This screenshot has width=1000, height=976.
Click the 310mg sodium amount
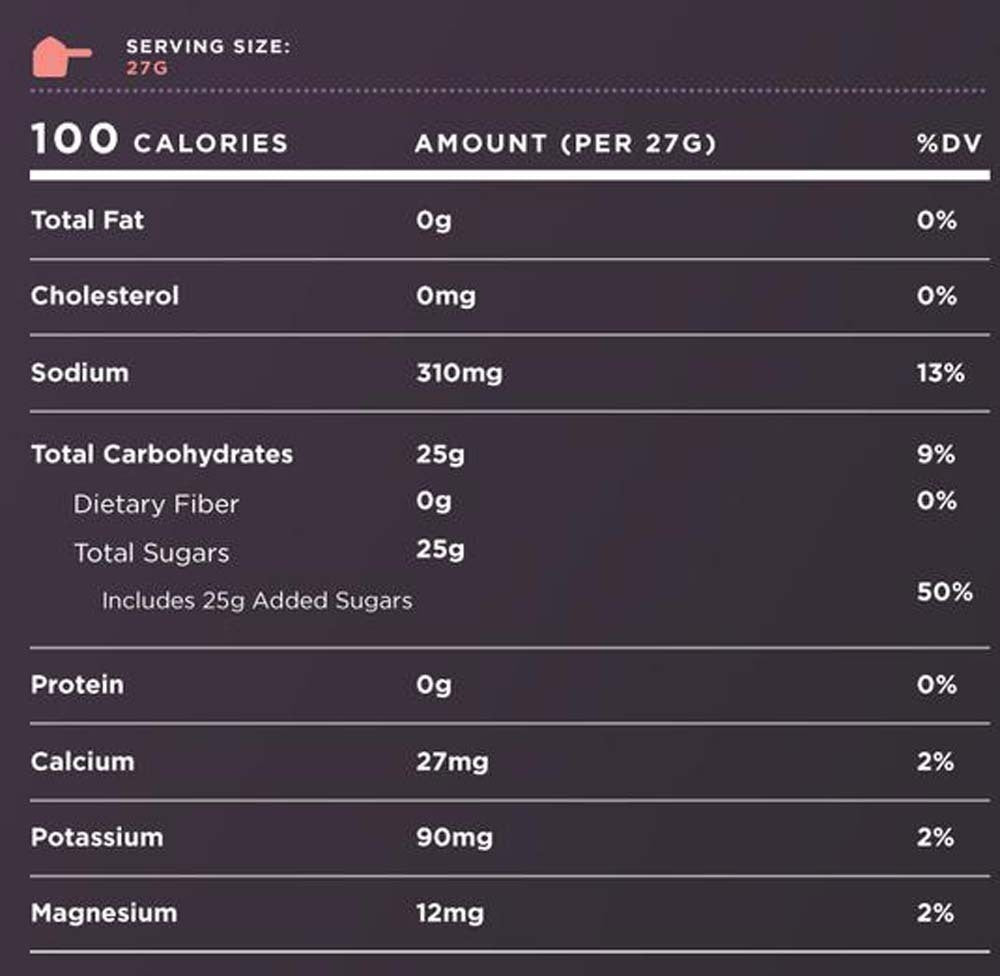[x=459, y=373]
